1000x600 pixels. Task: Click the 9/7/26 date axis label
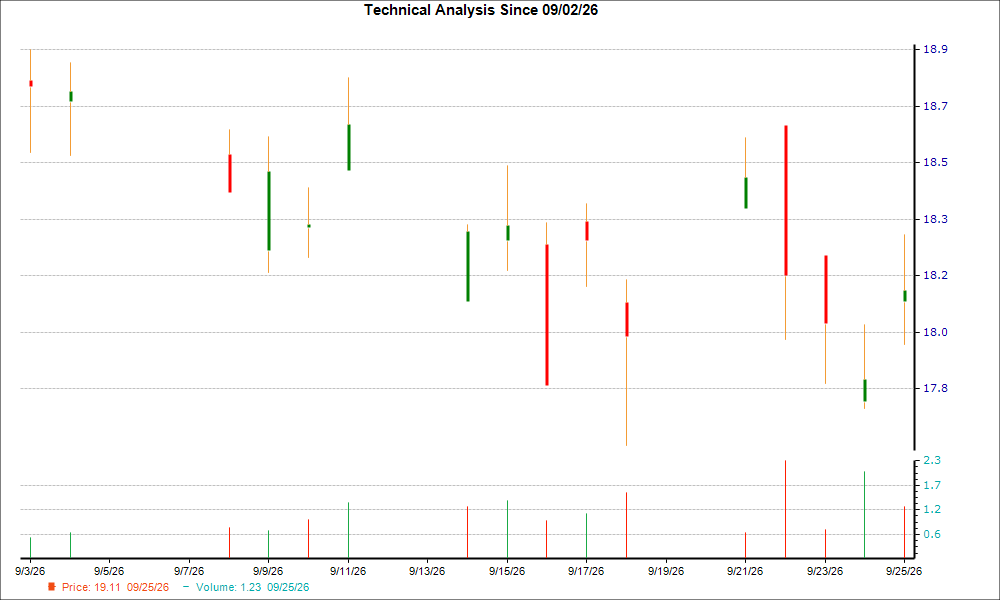pyautogui.click(x=189, y=571)
